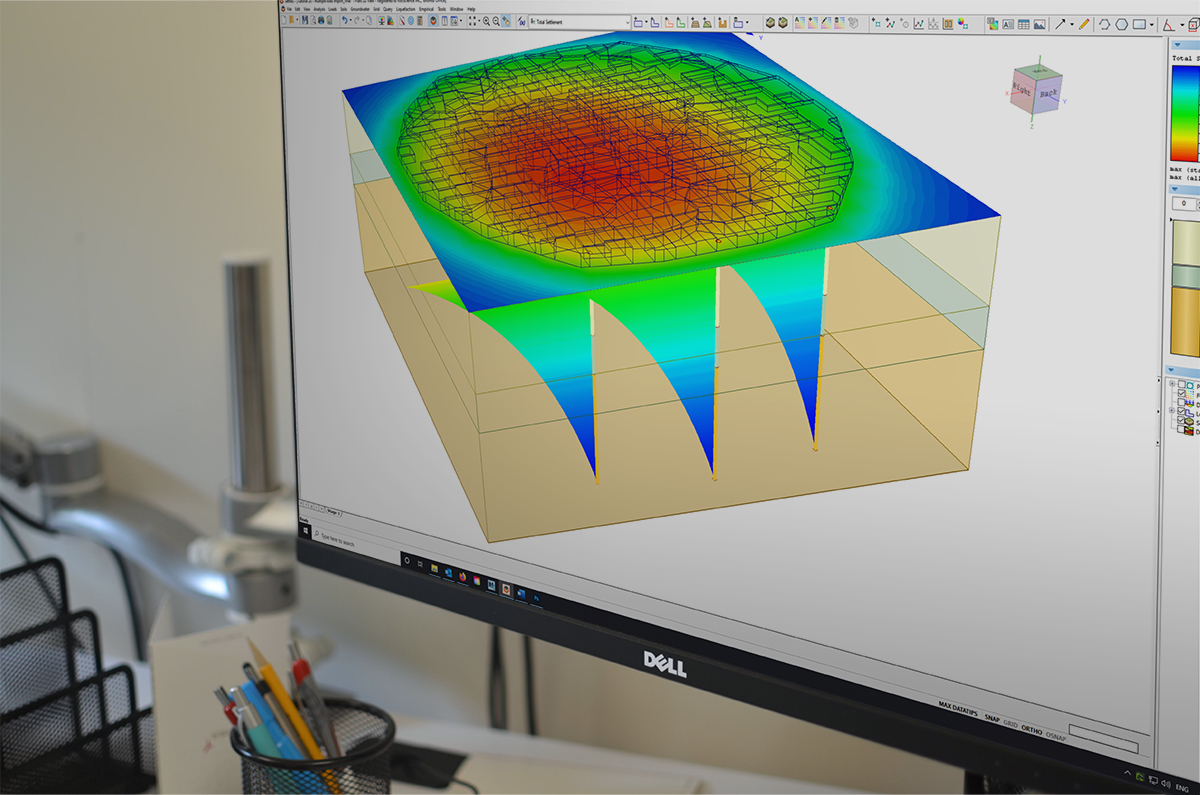Viewport: 1200px width, 795px height.
Task: Click the text box 'A' annotation icon
Action: [x=1007, y=23]
